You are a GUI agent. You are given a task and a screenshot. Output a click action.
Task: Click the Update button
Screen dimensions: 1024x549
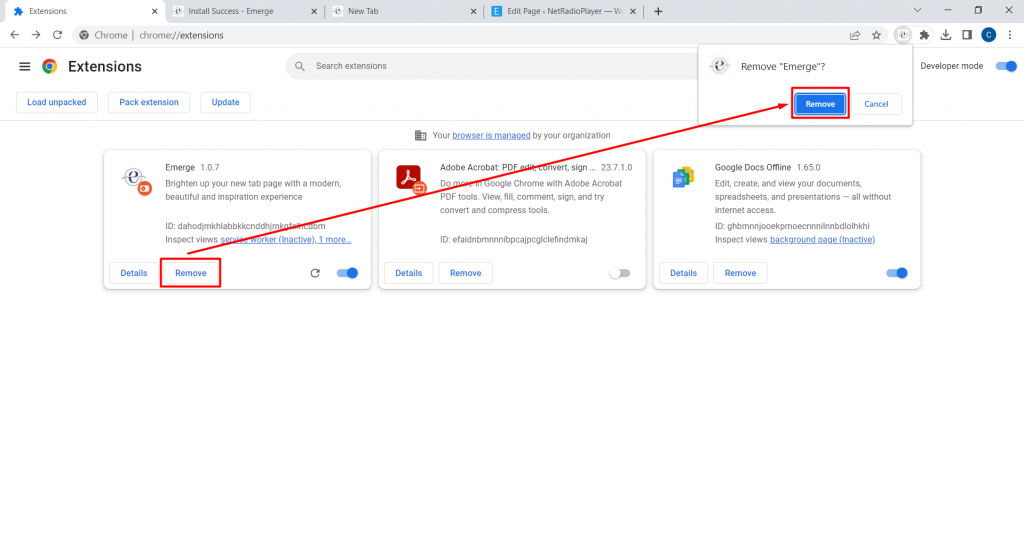(225, 102)
